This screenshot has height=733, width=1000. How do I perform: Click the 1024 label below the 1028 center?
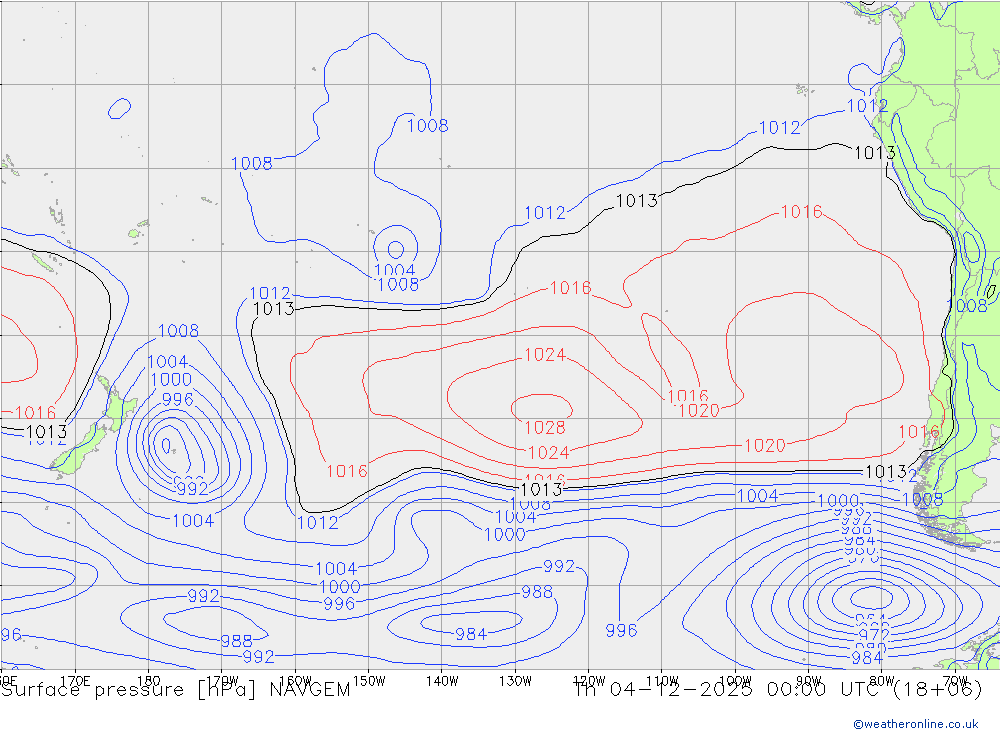tap(548, 453)
